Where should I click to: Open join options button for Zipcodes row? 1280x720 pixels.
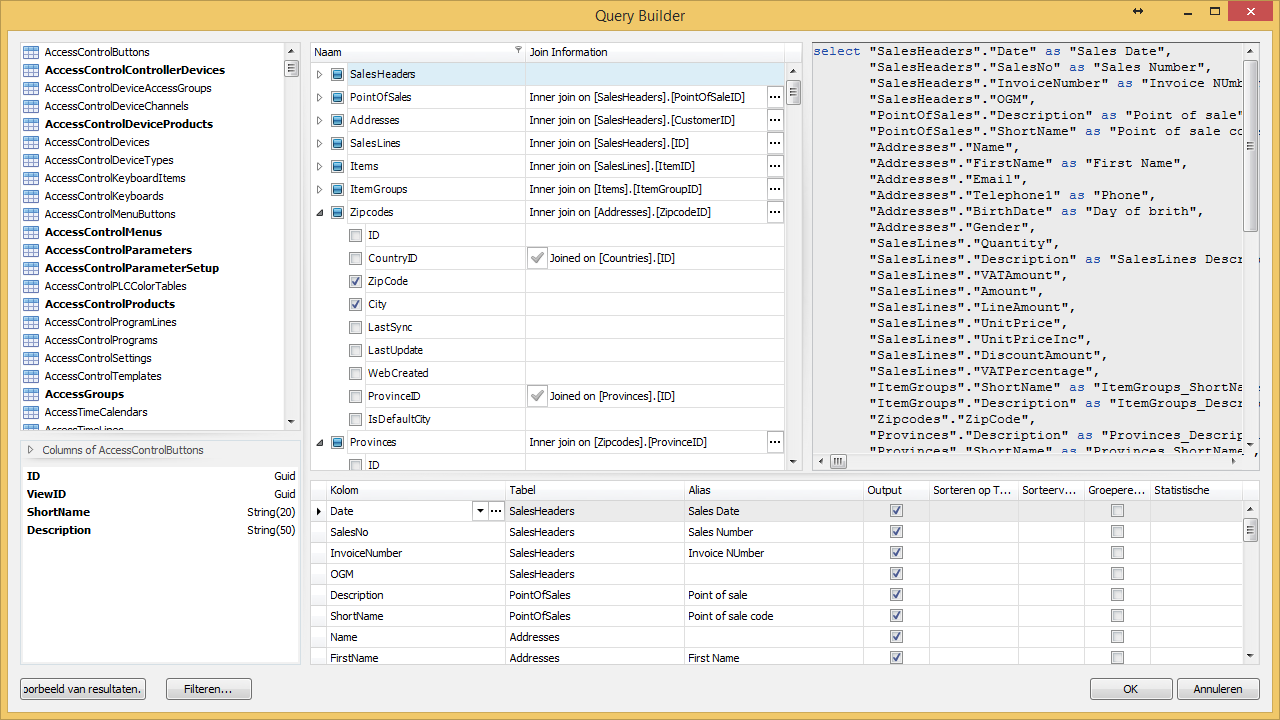(x=775, y=212)
